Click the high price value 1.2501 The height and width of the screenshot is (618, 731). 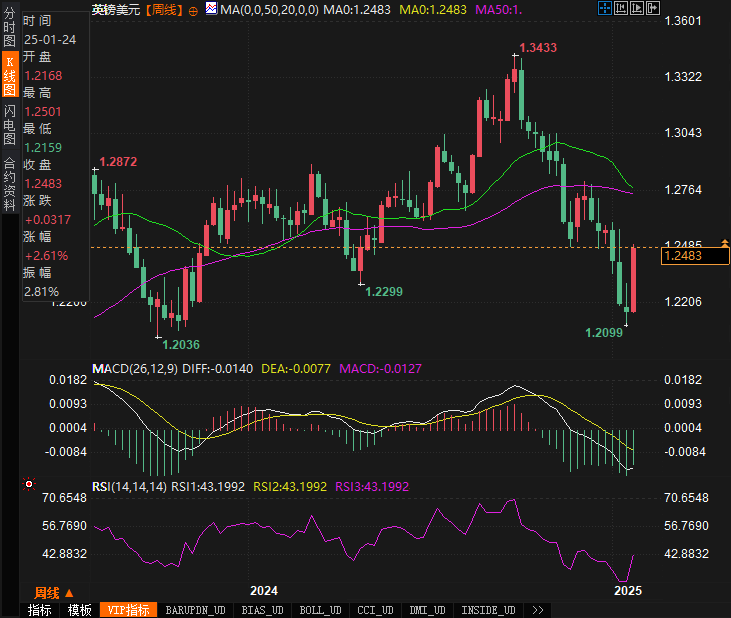tap(42, 112)
